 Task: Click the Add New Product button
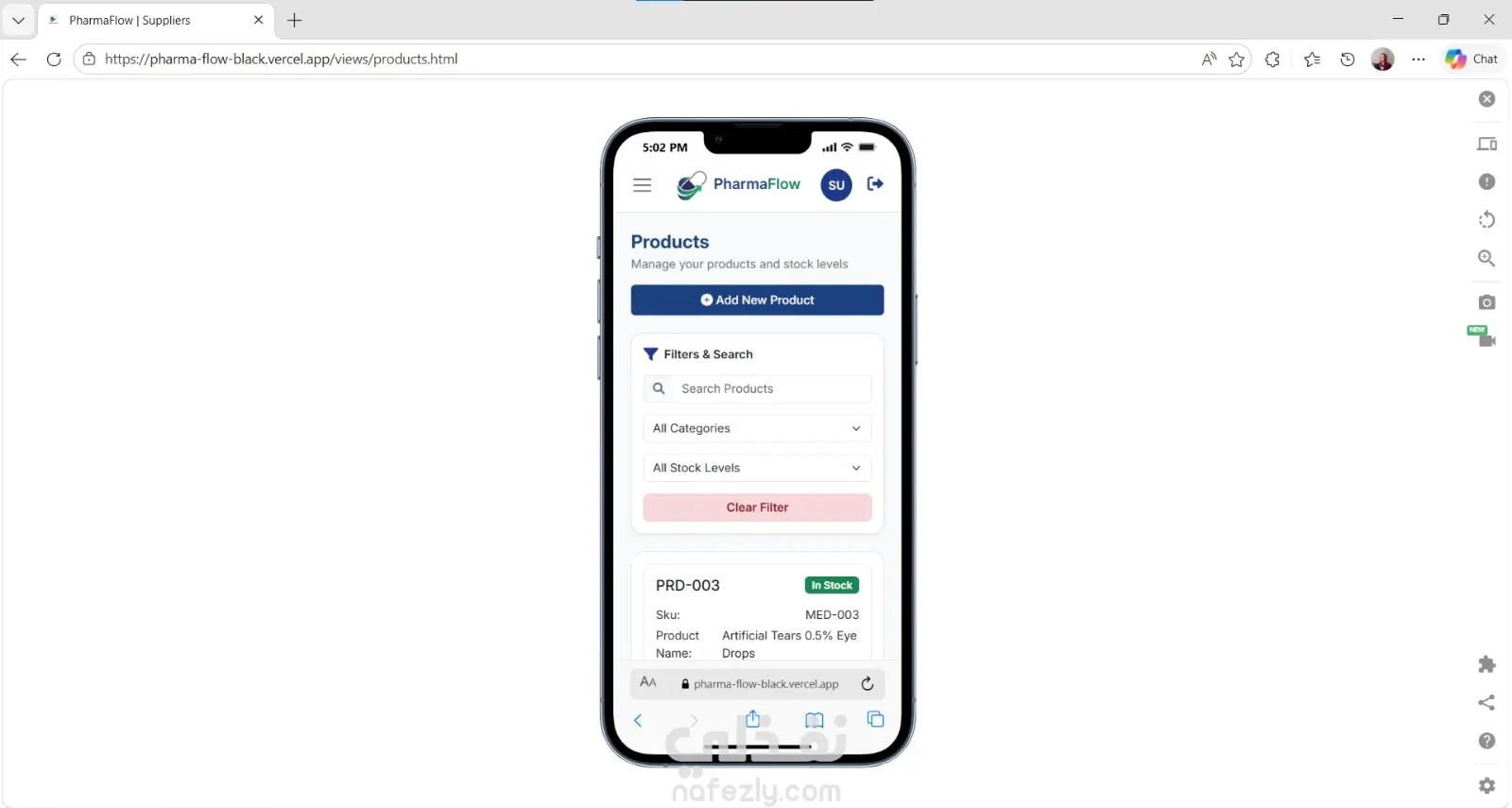(x=757, y=300)
